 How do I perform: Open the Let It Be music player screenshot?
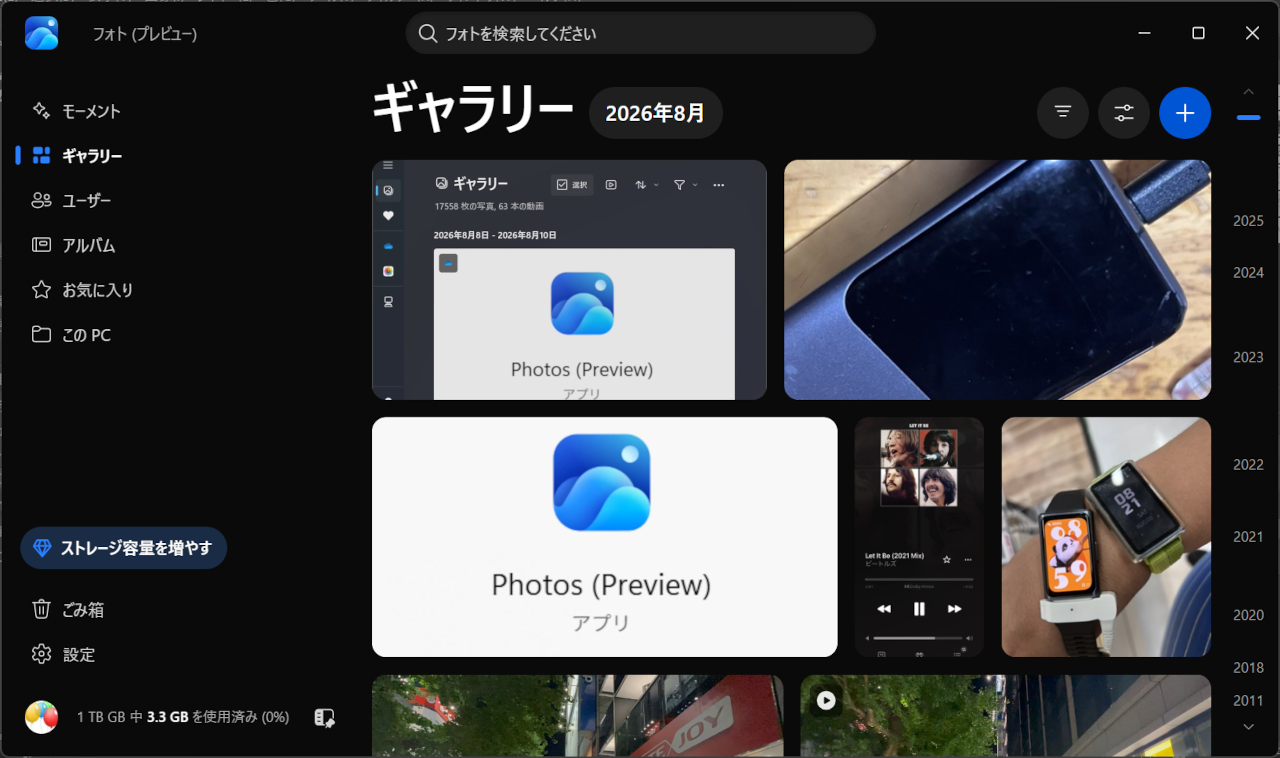(919, 537)
